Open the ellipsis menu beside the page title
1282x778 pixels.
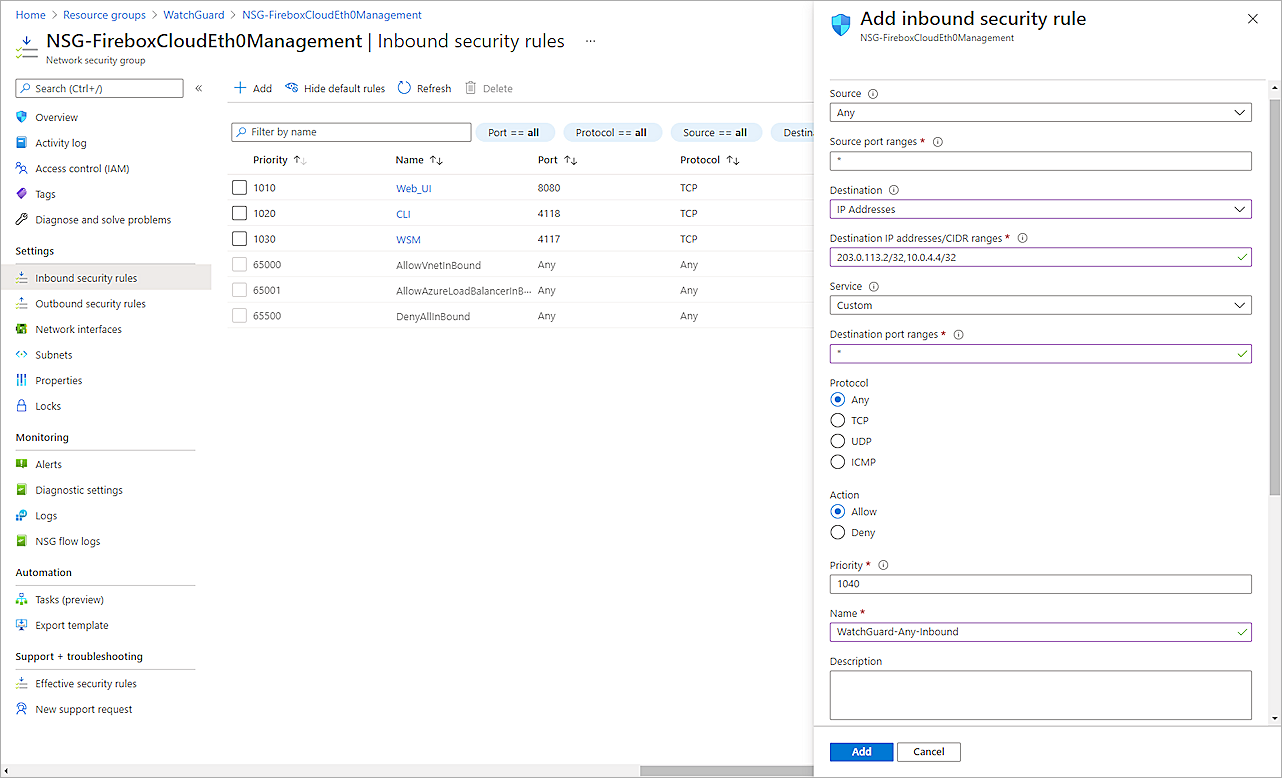pos(590,40)
